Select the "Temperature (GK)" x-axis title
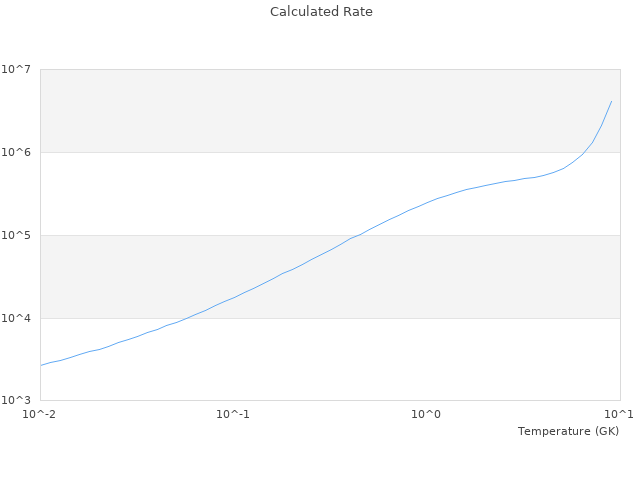 point(568,431)
